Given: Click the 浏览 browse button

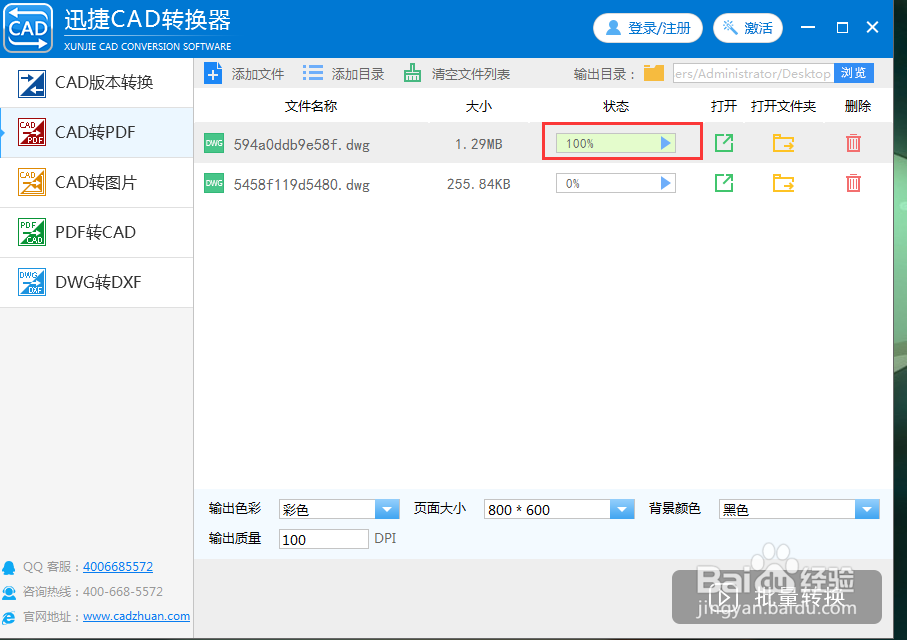Looking at the screenshot, I should point(854,73).
